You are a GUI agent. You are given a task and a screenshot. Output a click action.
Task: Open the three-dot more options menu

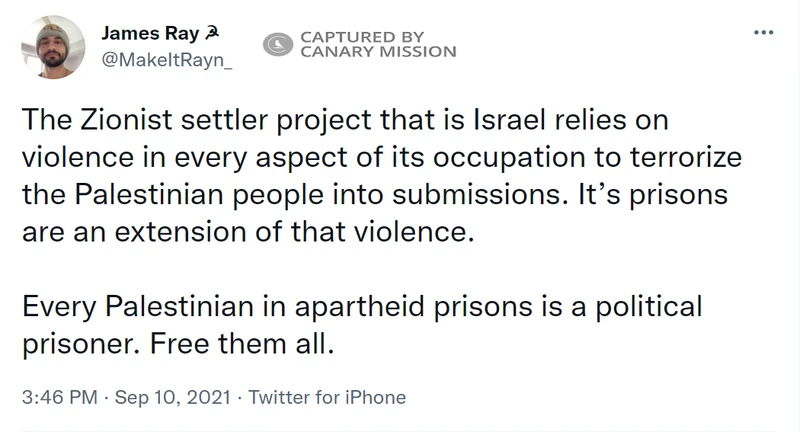pos(763,33)
